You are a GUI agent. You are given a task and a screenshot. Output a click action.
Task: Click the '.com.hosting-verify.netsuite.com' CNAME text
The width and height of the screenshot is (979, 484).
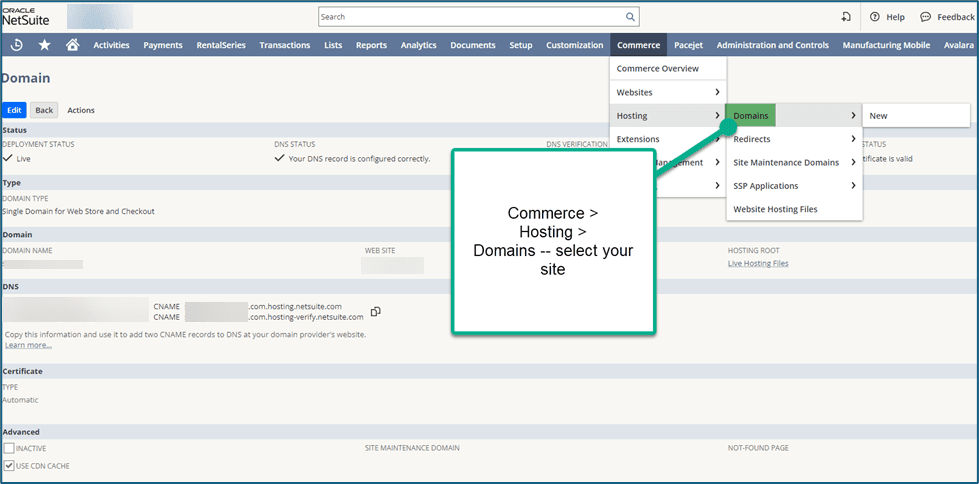pyautogui.click(x=306, y=317)
